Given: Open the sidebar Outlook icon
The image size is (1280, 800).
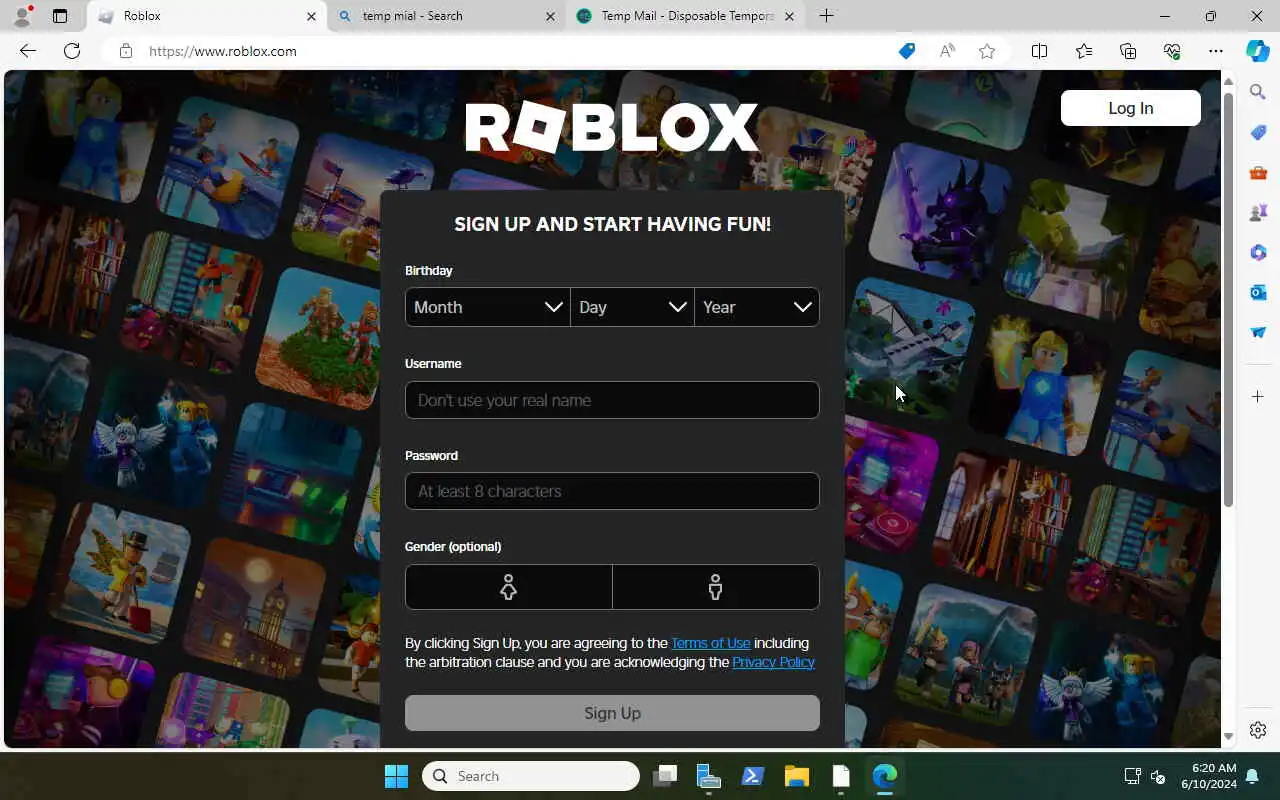Looking at the screenshot, I should tap(1258, 292).
